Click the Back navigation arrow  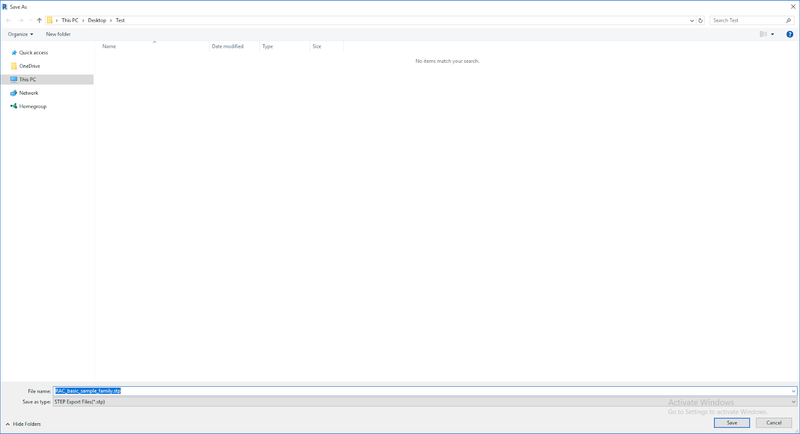(x=9, y=20)
